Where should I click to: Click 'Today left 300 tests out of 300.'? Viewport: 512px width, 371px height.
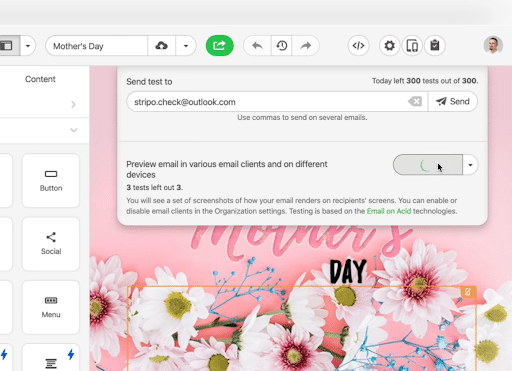[425, 81]
